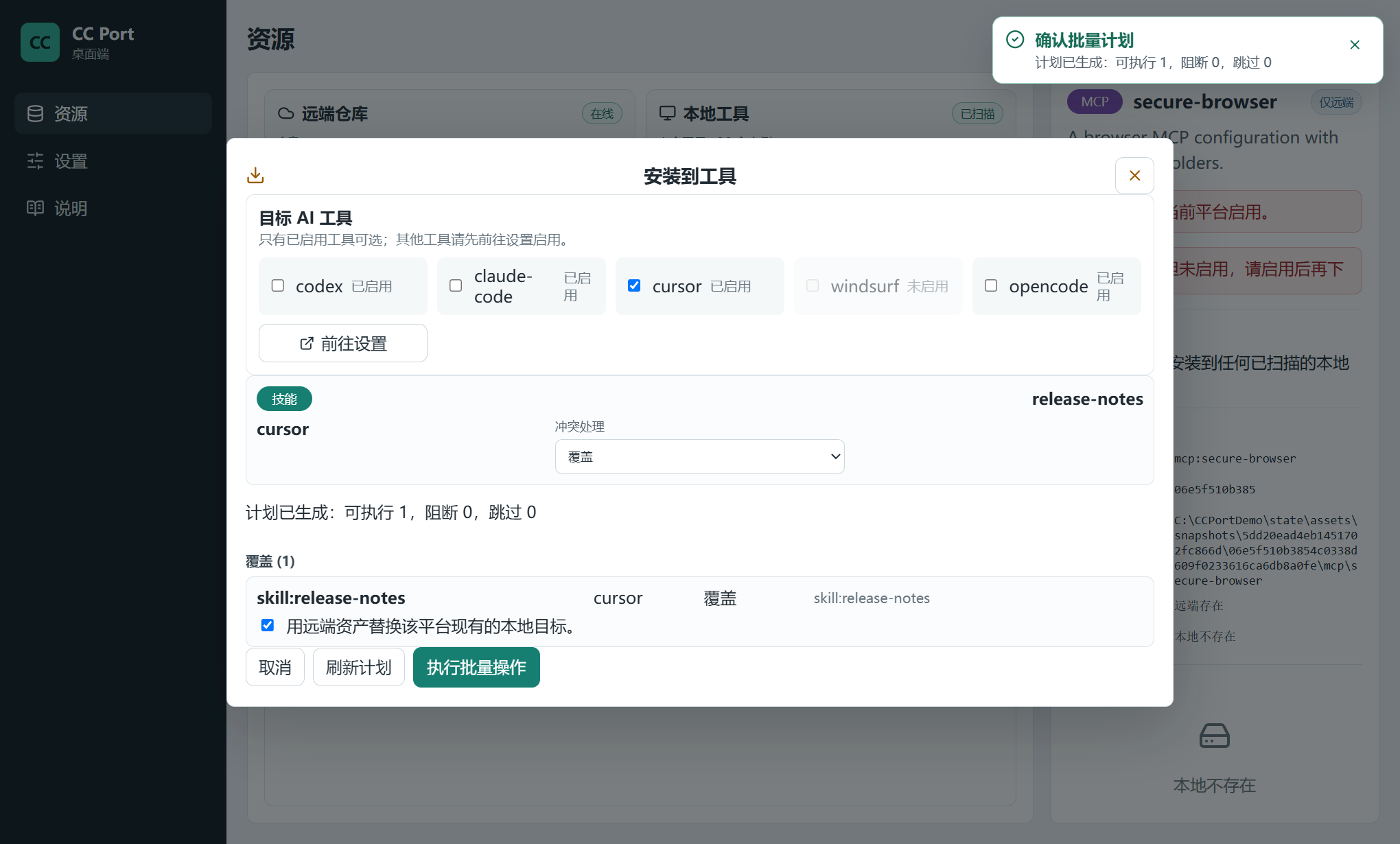
Task: Click the mcp:secure-browser identifier text
Action: [x=1235, y=458]
